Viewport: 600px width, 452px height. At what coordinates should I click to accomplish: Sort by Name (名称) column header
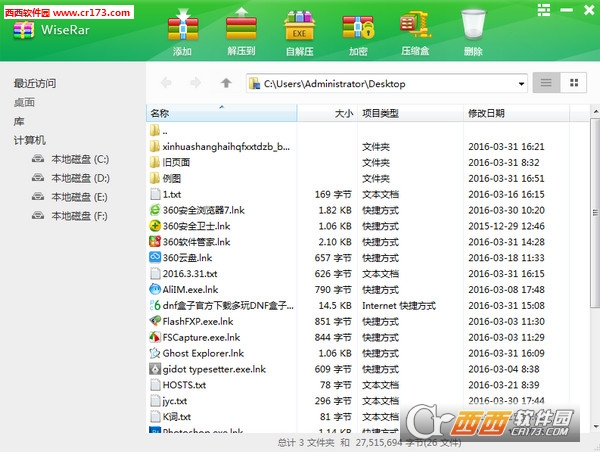click(160, 113)
